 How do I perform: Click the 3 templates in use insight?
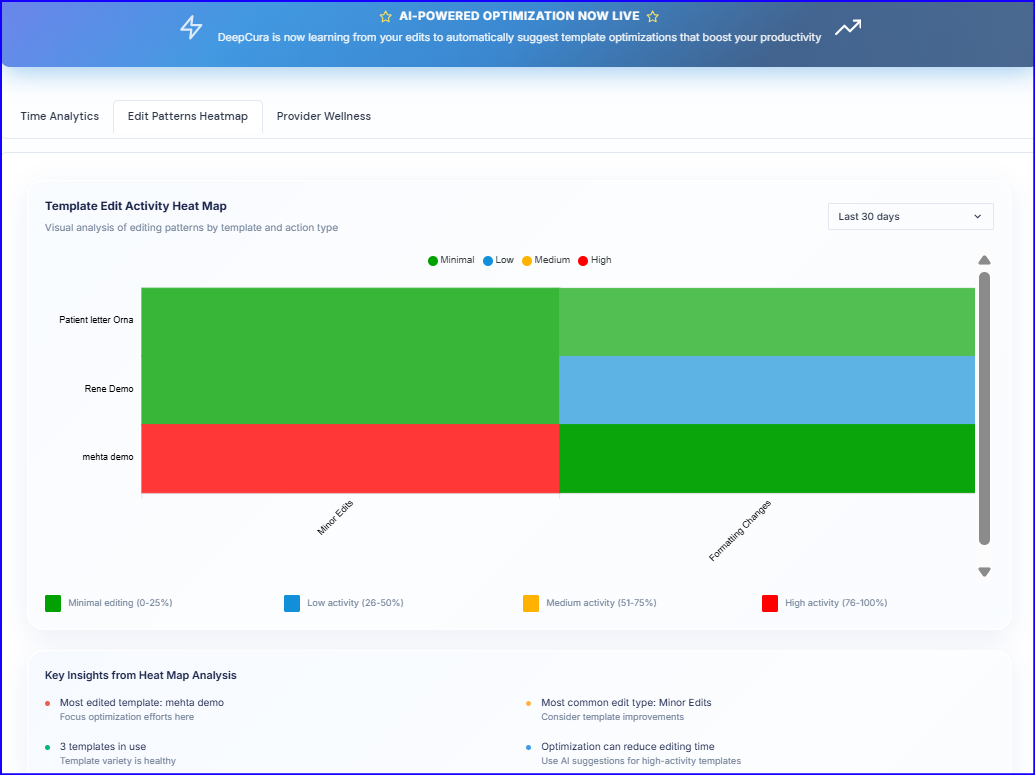point(103,747)
